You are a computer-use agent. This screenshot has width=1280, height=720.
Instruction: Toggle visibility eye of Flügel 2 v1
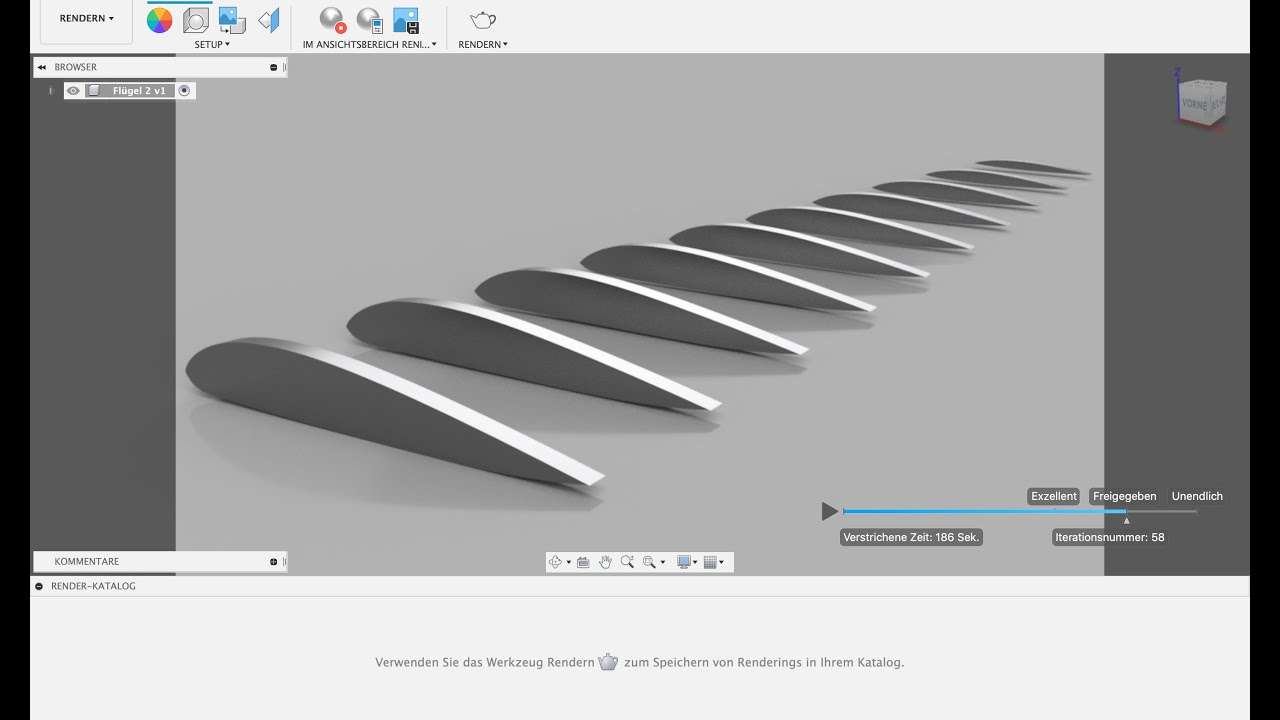click(x=73, y=90)
